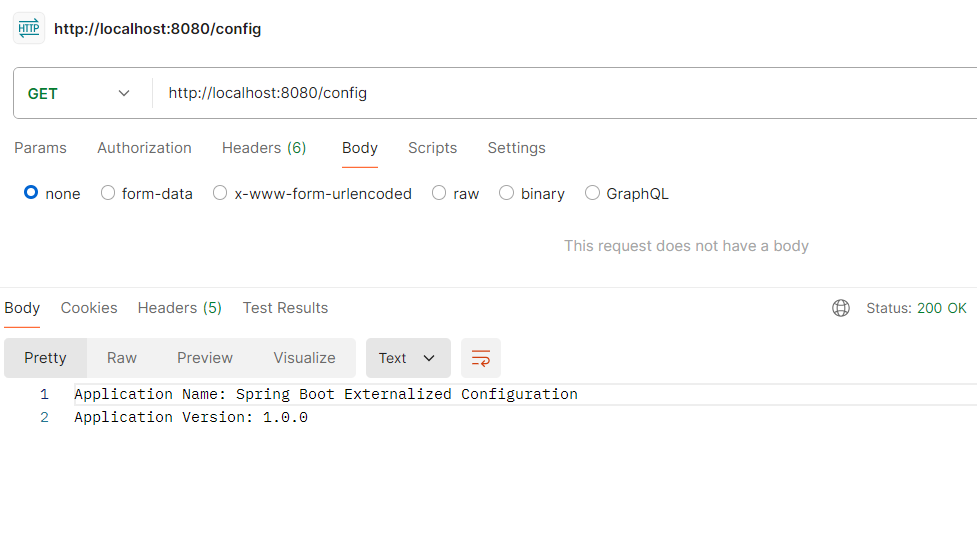View the response Cookies tab
Screen dimensions: 977x557
(x=89, y=308)
